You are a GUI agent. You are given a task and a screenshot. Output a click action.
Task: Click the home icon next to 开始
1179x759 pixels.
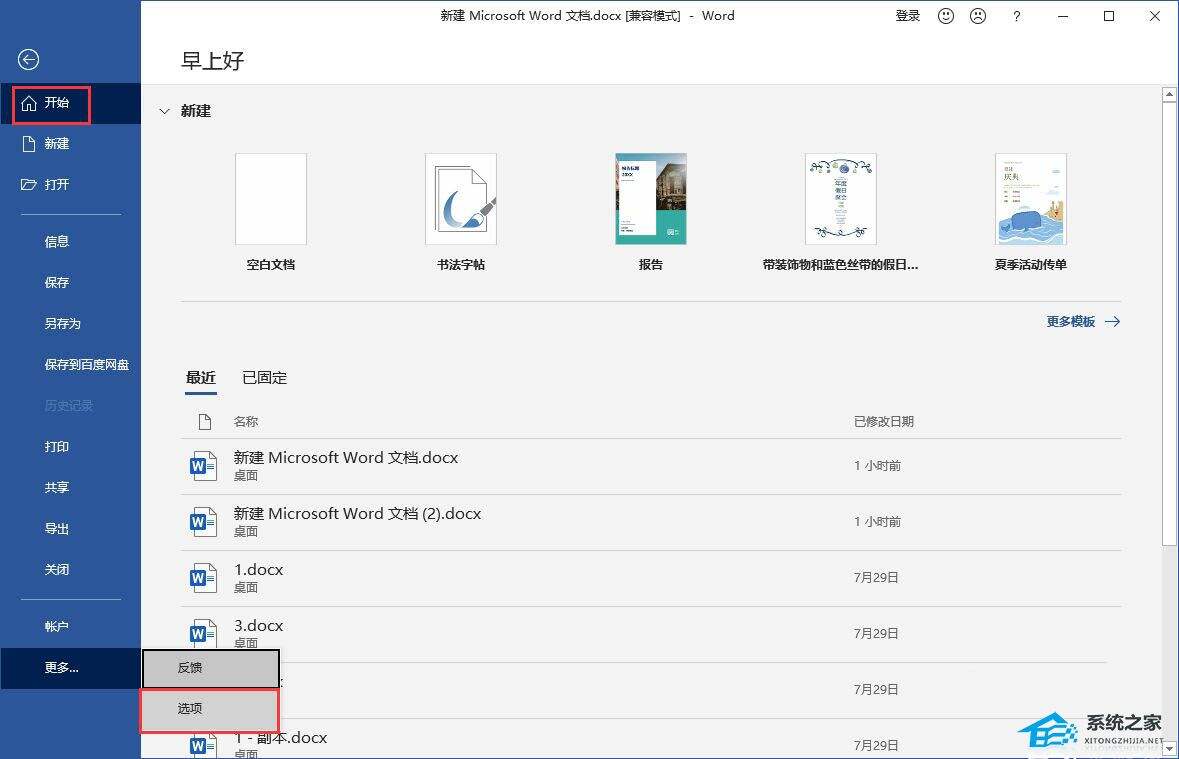tap(29, 103)
